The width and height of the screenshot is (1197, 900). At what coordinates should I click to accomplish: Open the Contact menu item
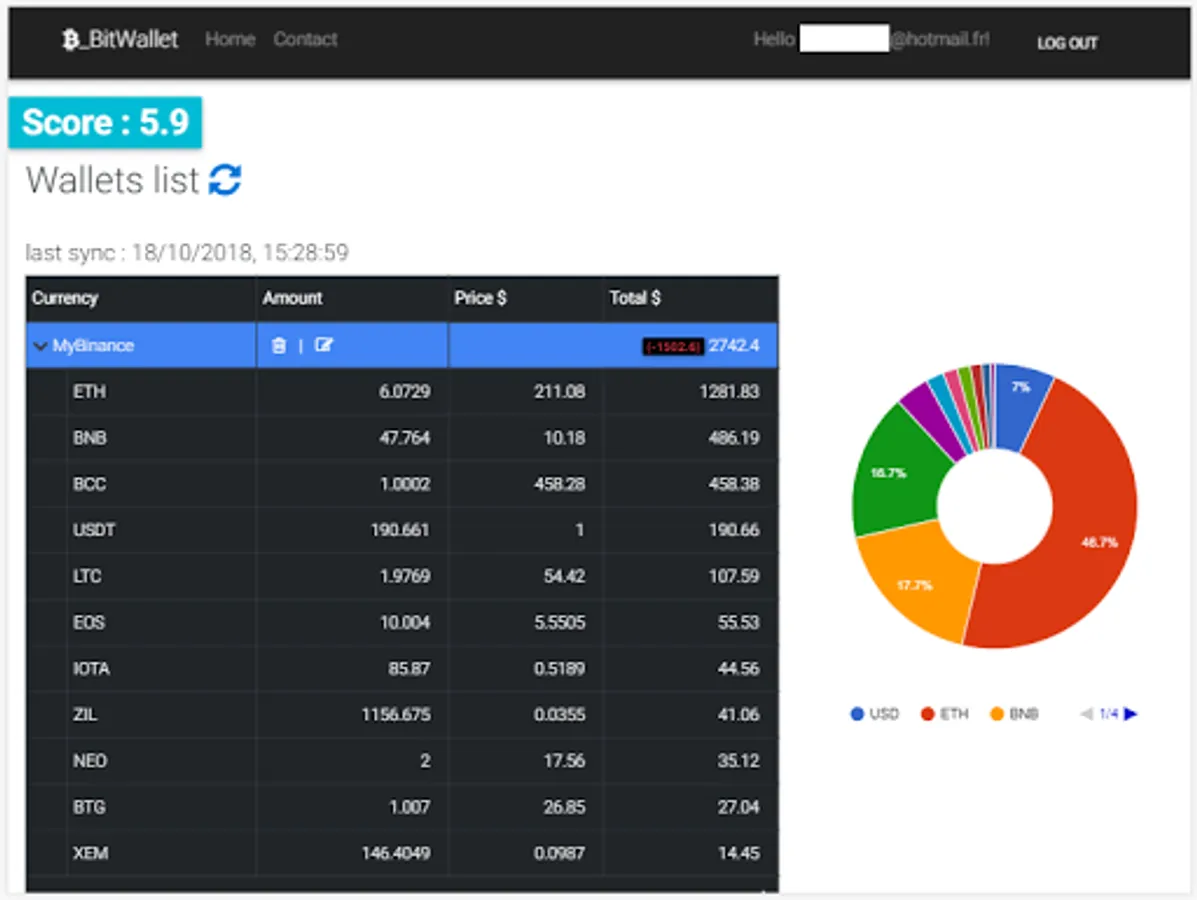[x=305, y=39]
